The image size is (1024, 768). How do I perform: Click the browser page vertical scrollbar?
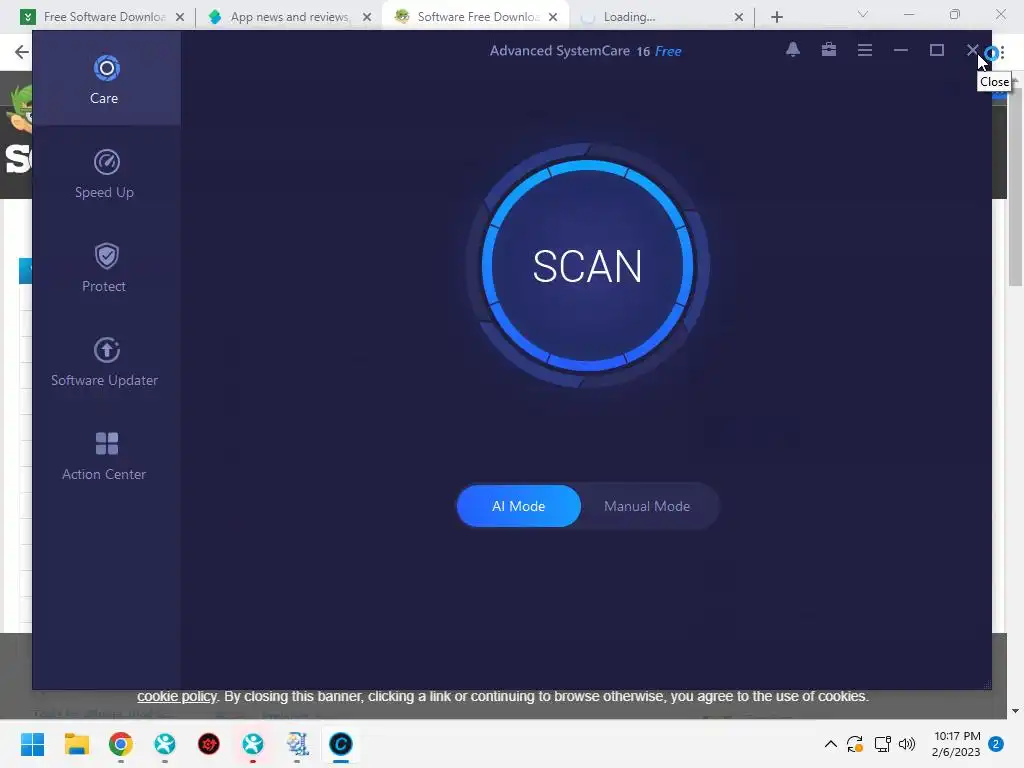(x=1015, y=186)
